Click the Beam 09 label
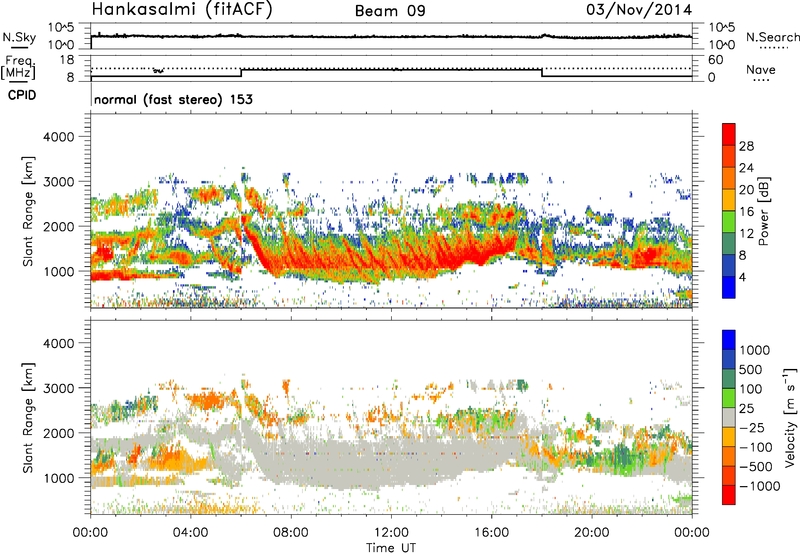Image resolution: width=800 pixels, height=554 pixels. [x=390, y=11]
